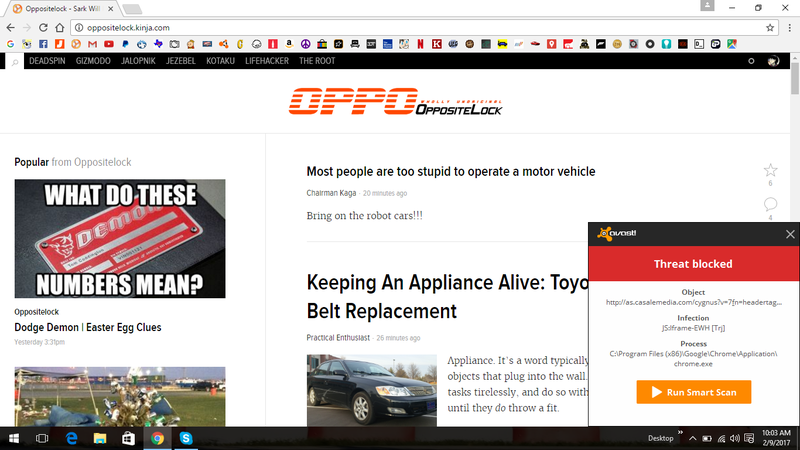Show hidden system tray icons
The image size is (800, 450).
[692, 438]
